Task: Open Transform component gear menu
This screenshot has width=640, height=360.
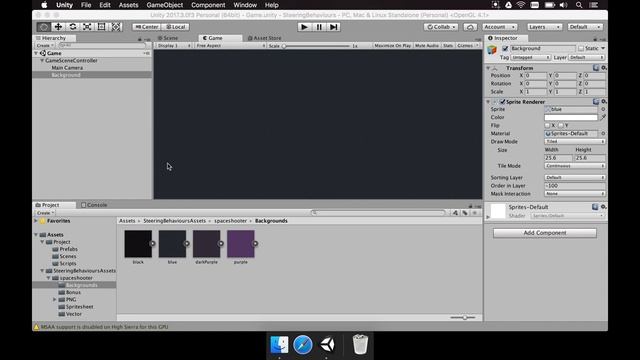Action: (603, 68)
